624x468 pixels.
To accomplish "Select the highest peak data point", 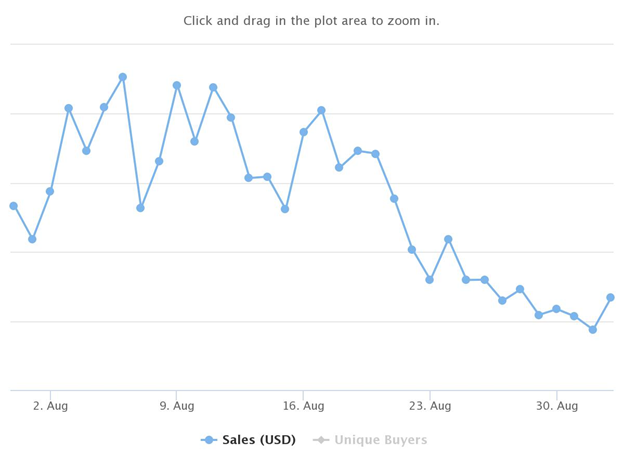I will [x=123, y=77].
